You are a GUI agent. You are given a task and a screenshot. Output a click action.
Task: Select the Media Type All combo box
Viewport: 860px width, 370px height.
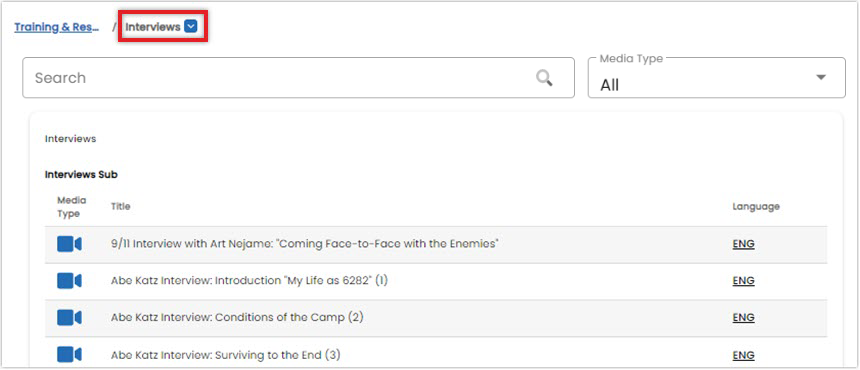[x=716, y=78]
